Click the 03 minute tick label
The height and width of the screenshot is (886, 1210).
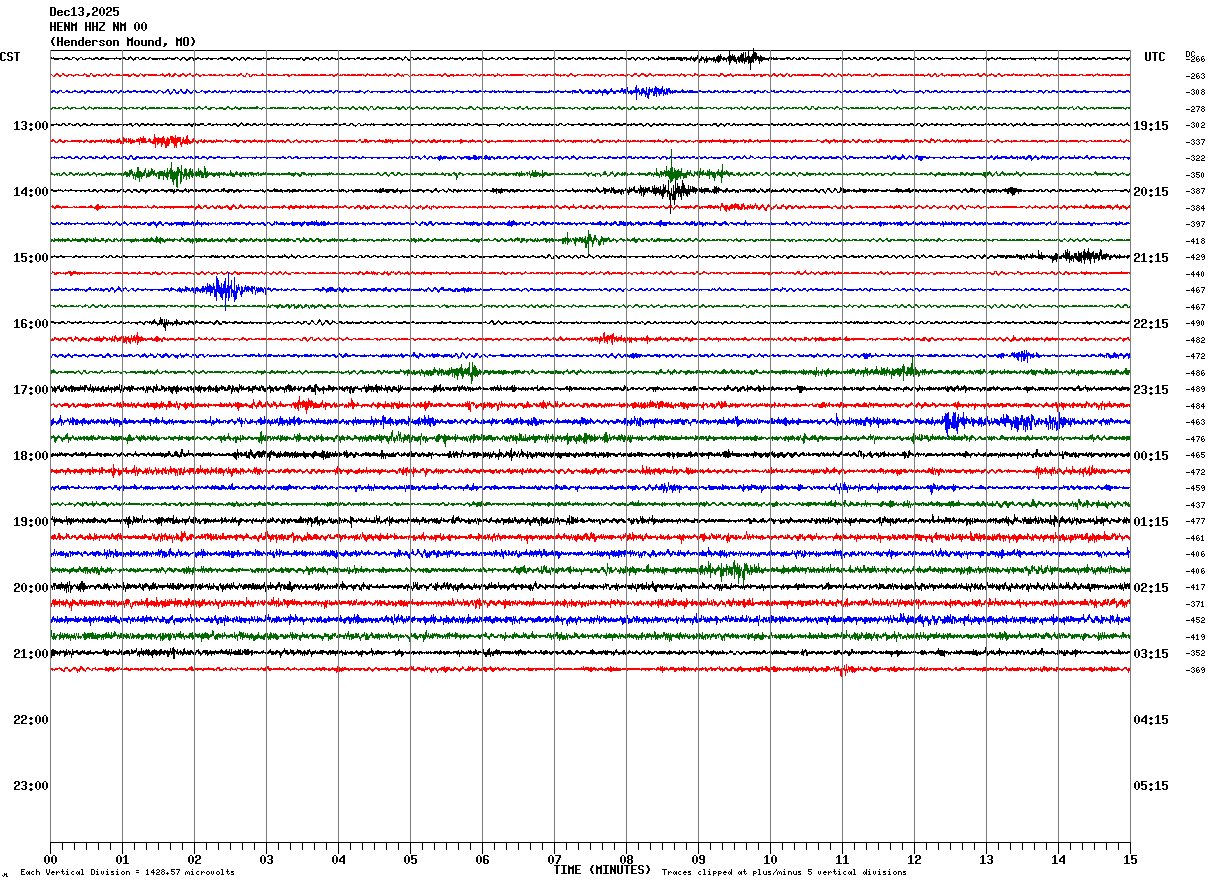pos(266,859)
